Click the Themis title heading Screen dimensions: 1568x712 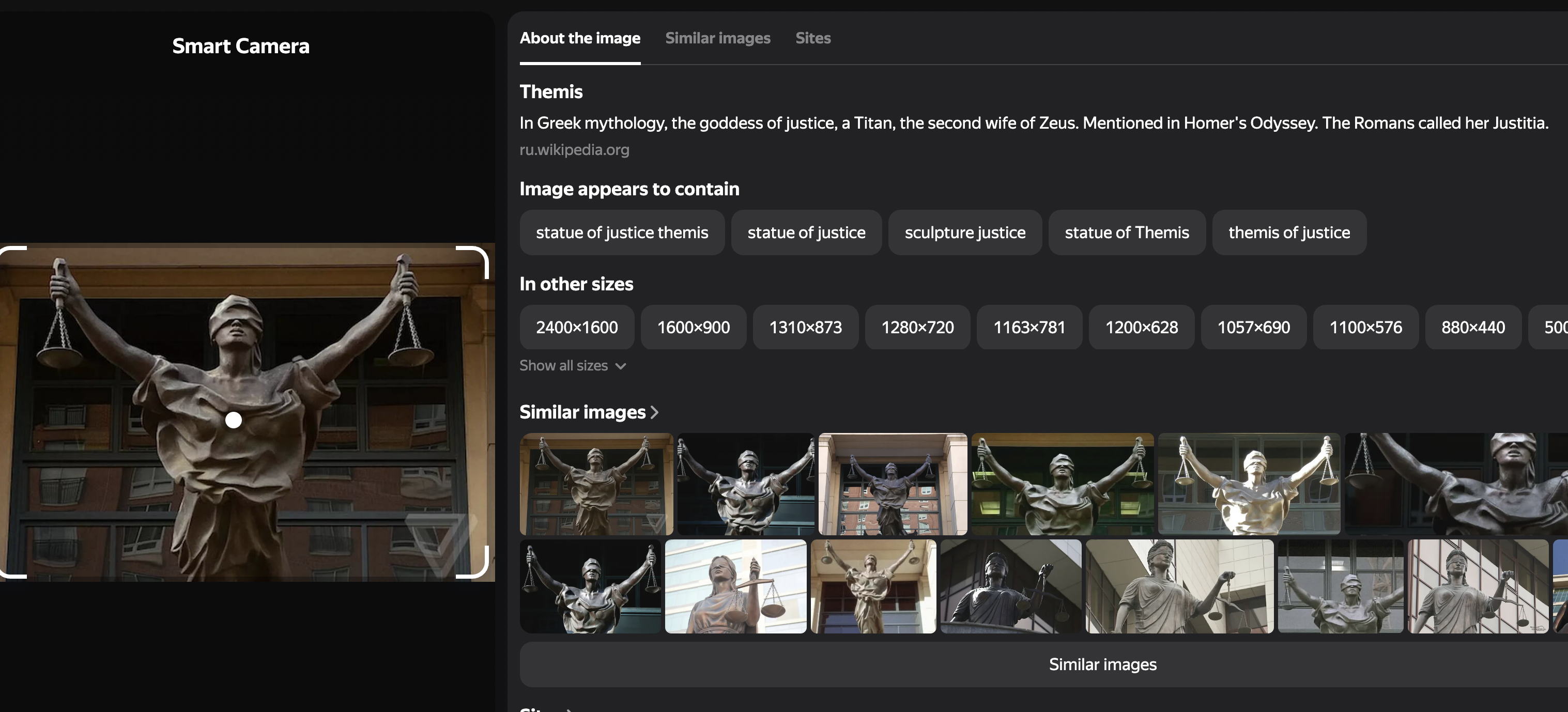[x=551, y=92]
